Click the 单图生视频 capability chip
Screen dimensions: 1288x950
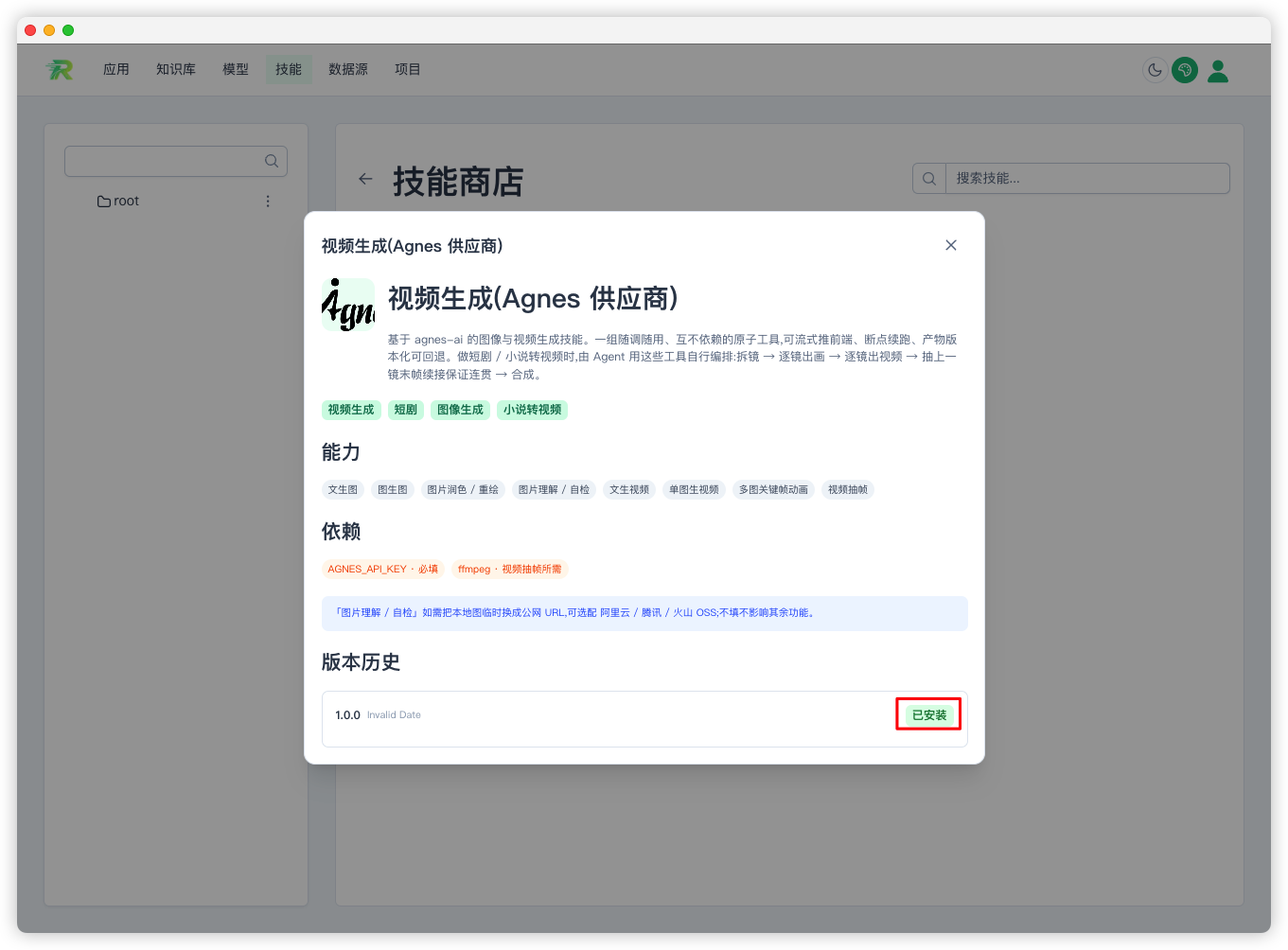pyautogui.click(x=695, y=489)
